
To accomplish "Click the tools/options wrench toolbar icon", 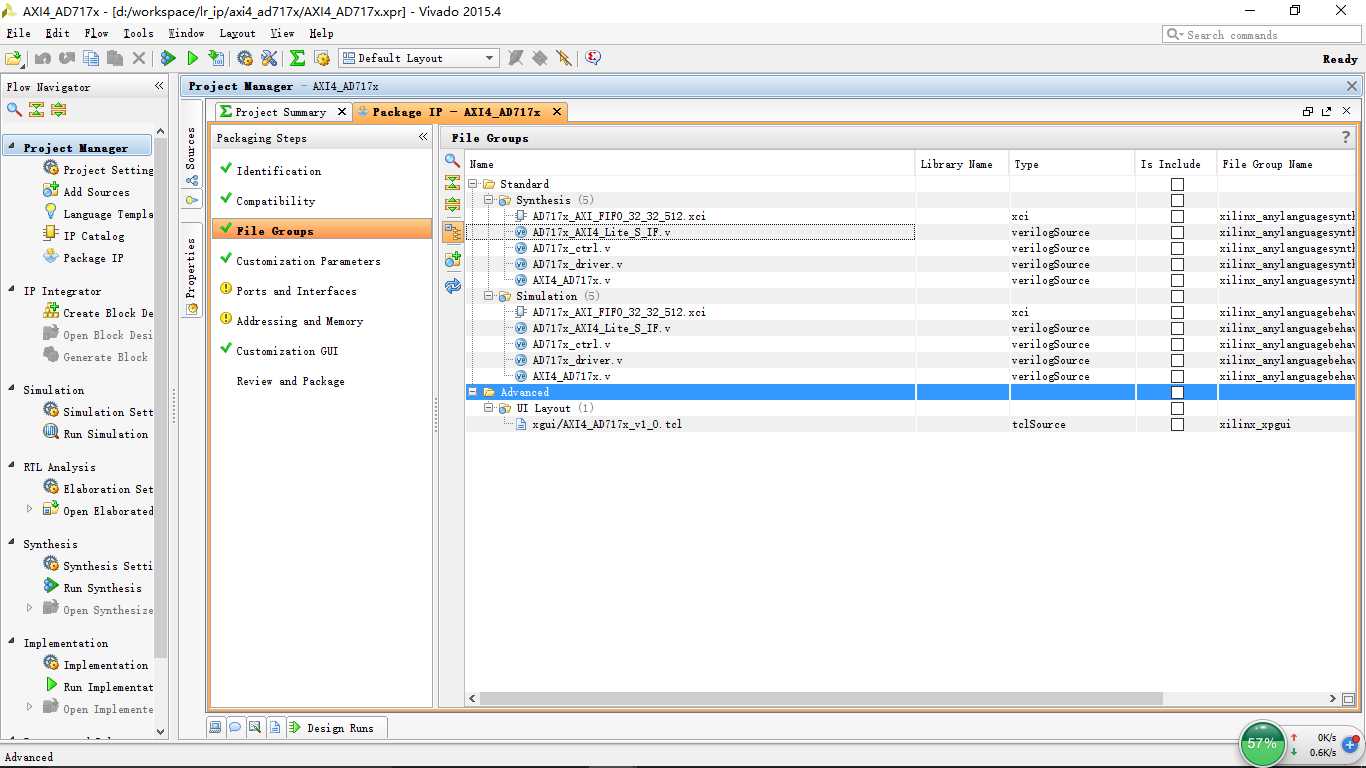I will coord(269,58).
